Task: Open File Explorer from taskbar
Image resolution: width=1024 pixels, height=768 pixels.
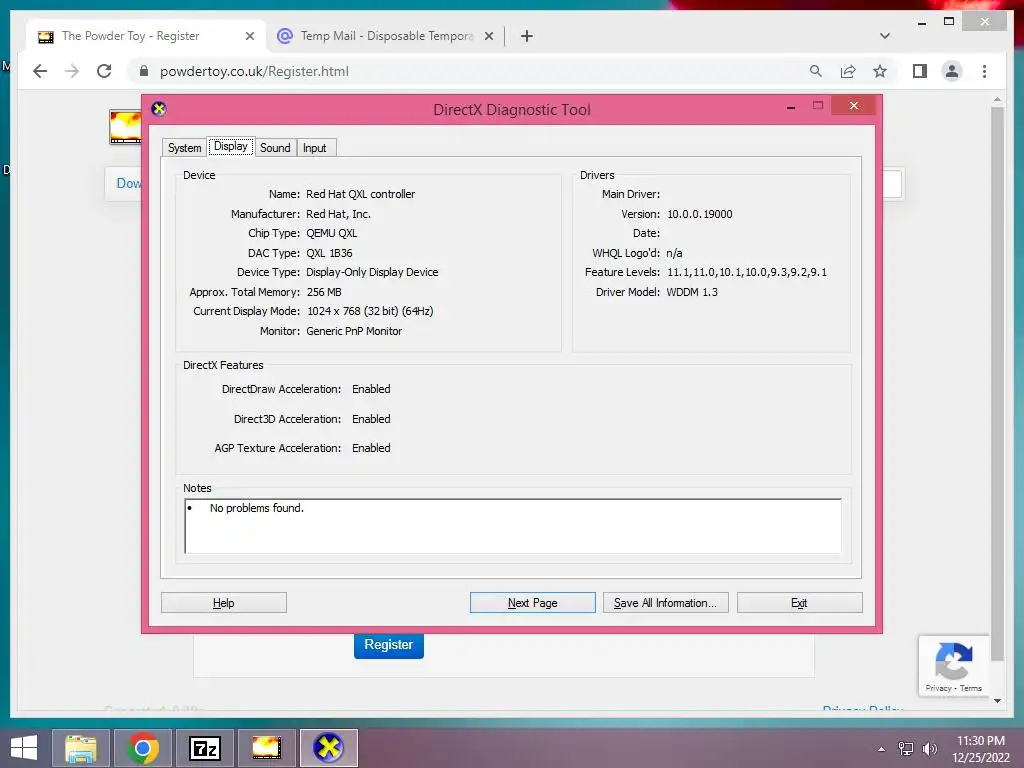Action: pos(80,748)
